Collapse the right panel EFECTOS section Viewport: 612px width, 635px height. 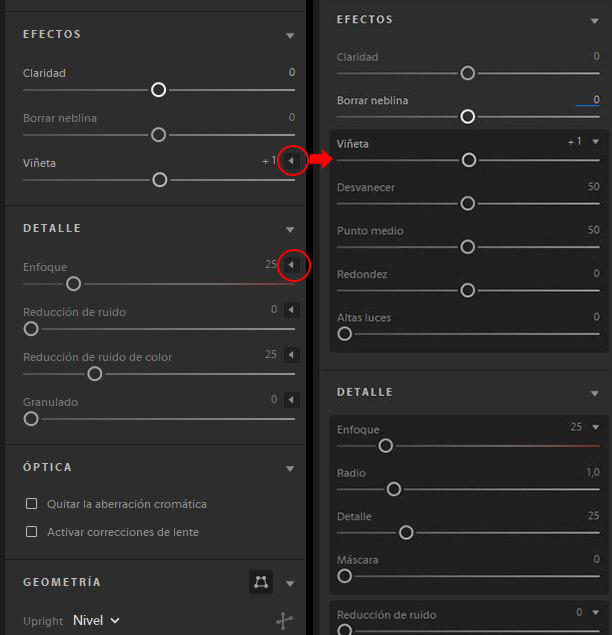[595, 21]
